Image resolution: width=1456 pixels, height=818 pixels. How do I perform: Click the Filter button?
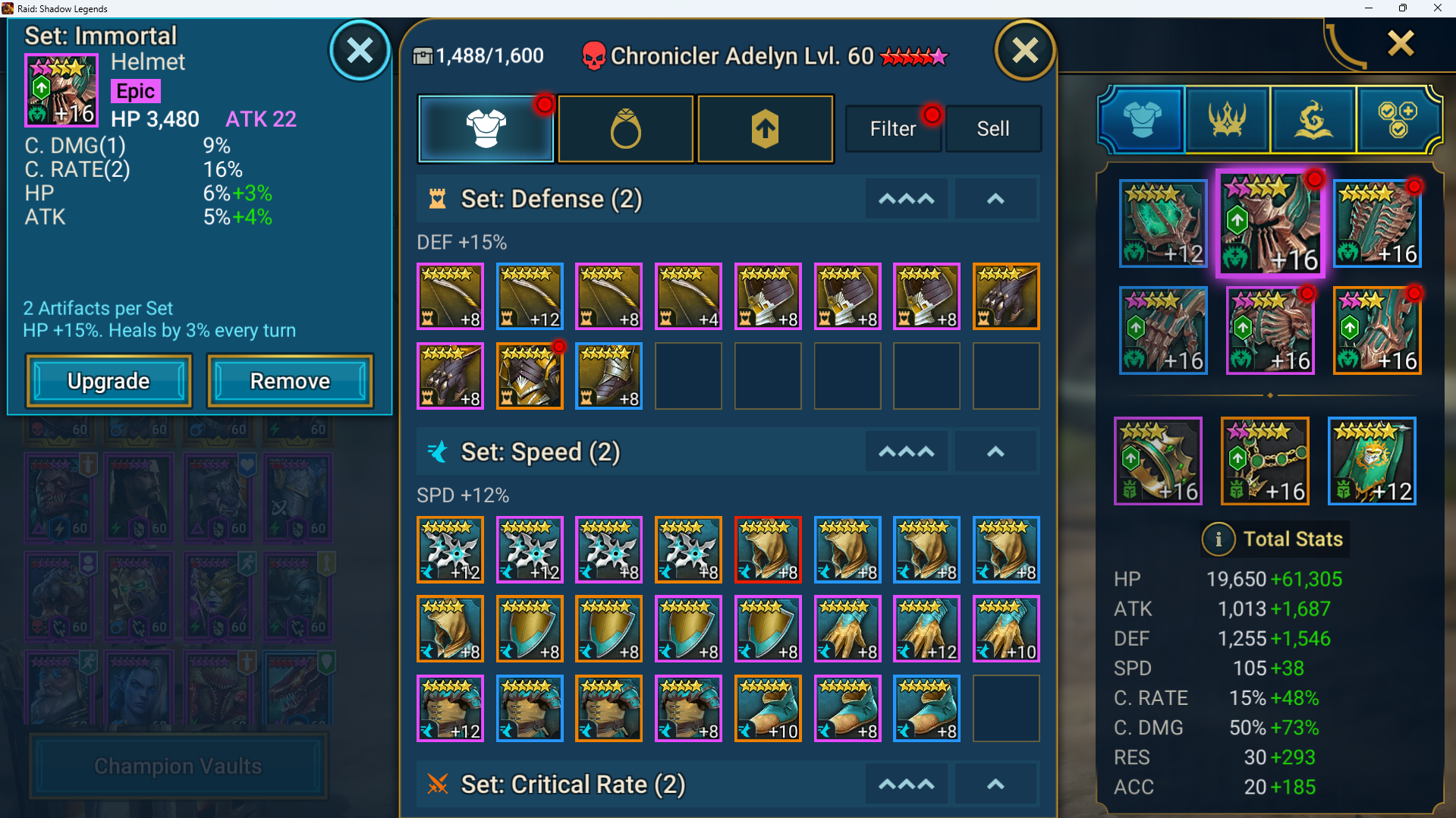[893, 129]
